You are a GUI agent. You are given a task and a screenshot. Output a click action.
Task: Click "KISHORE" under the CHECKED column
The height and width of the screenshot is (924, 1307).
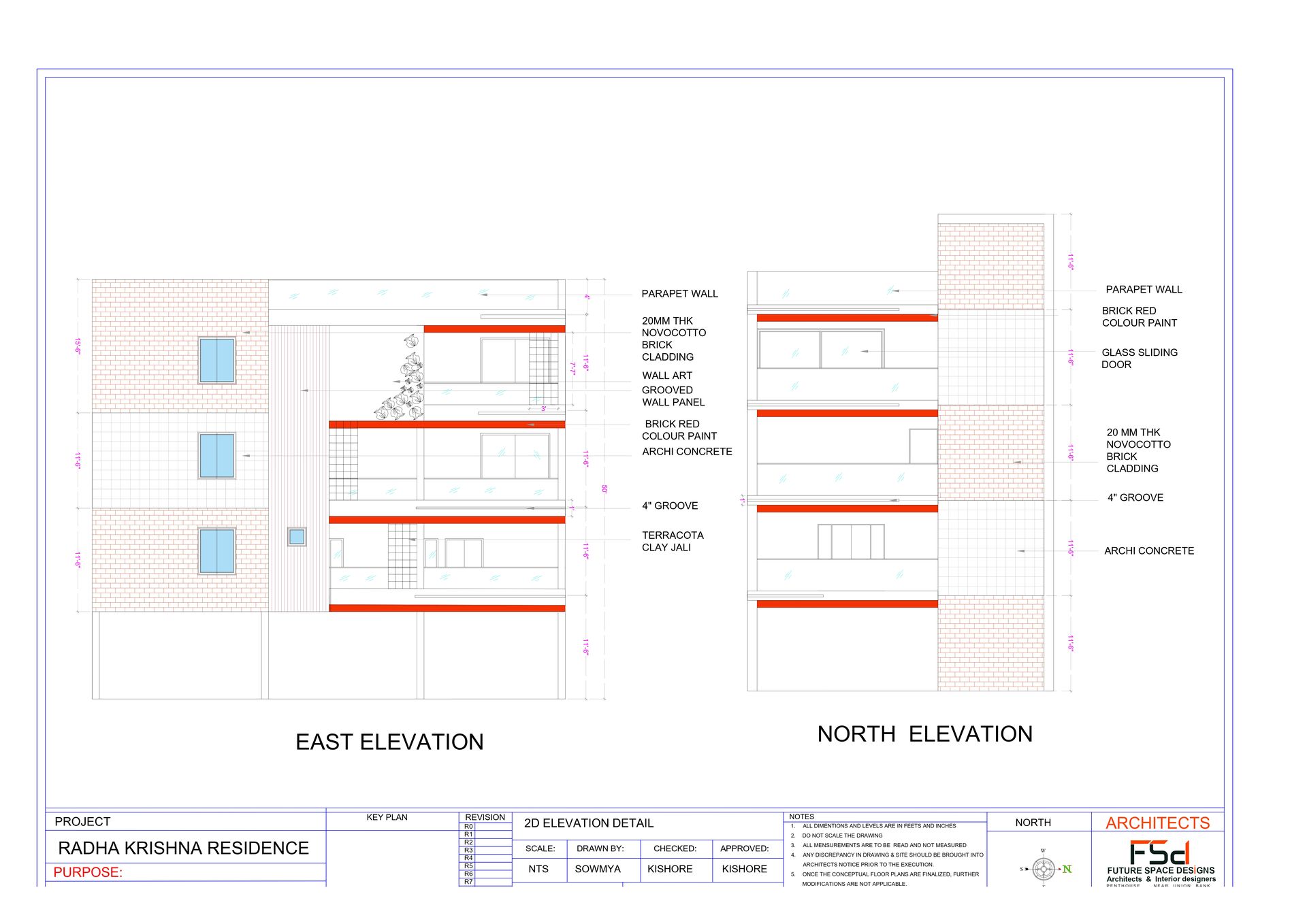click(x=670, y=869)
